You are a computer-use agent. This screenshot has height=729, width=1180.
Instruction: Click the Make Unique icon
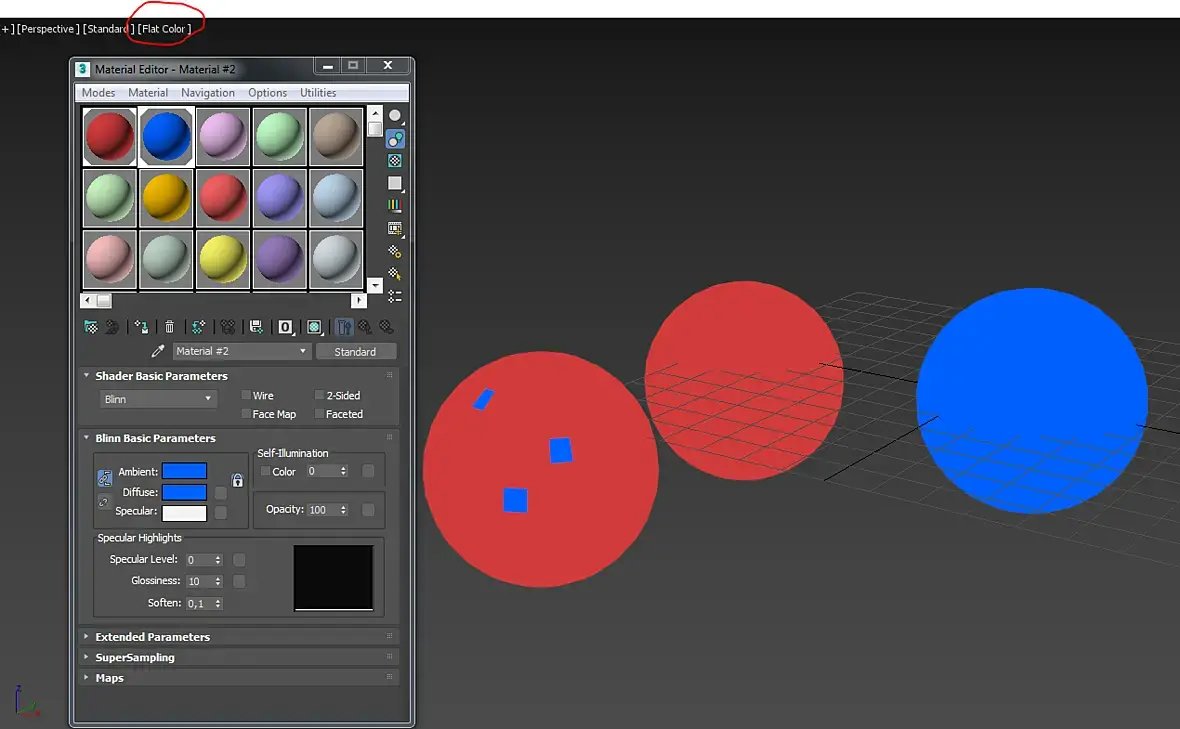227,327
